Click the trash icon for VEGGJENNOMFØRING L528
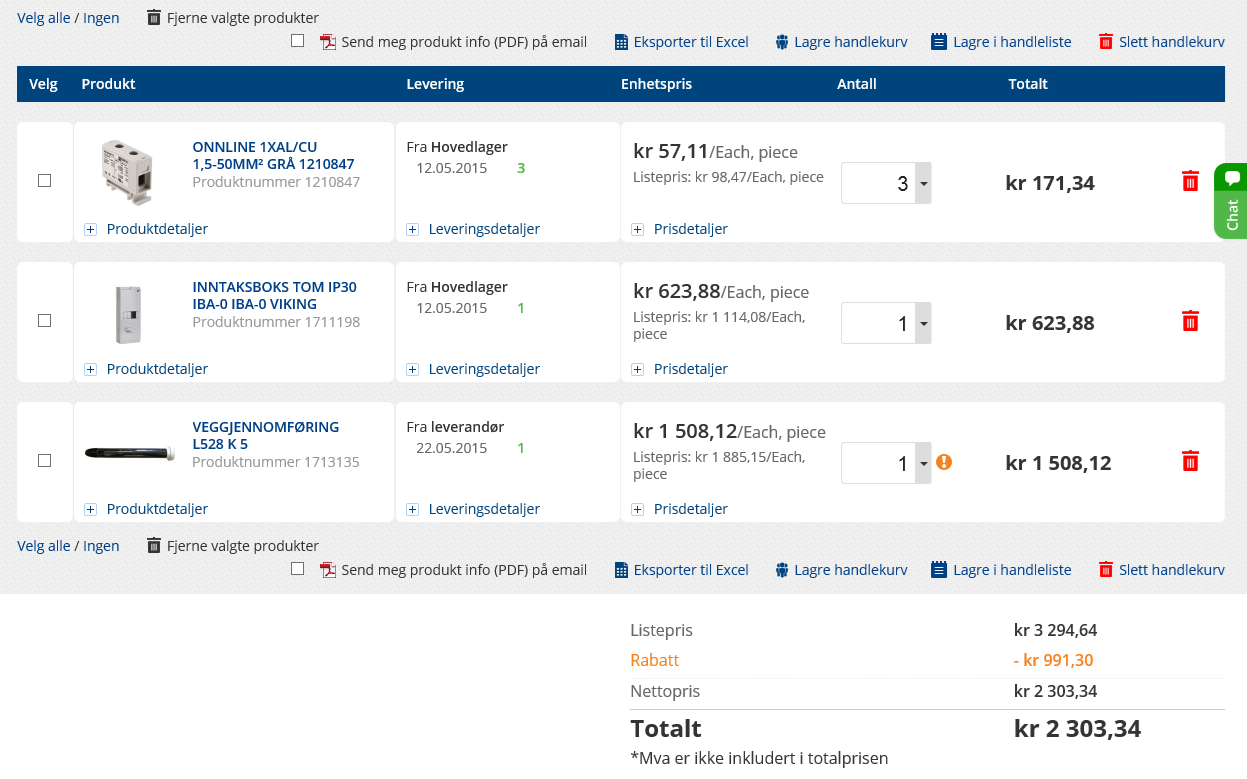1247x779 pixels. point(1190,461)
